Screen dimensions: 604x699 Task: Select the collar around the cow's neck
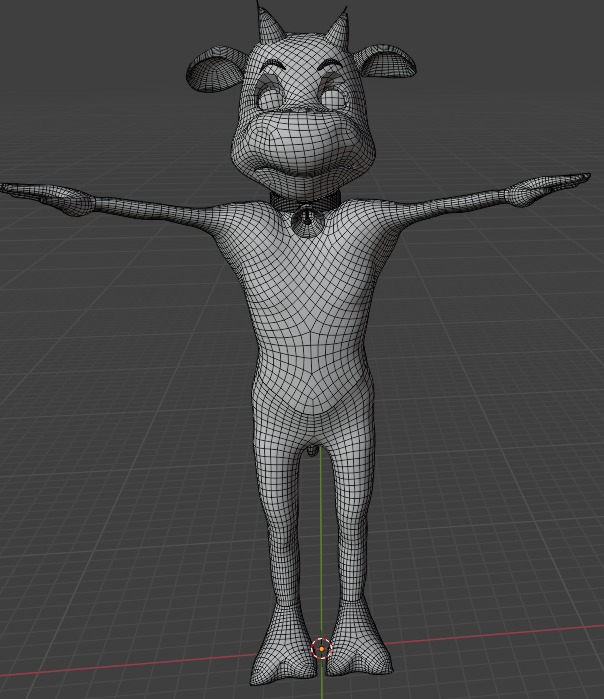click(305, 200)
